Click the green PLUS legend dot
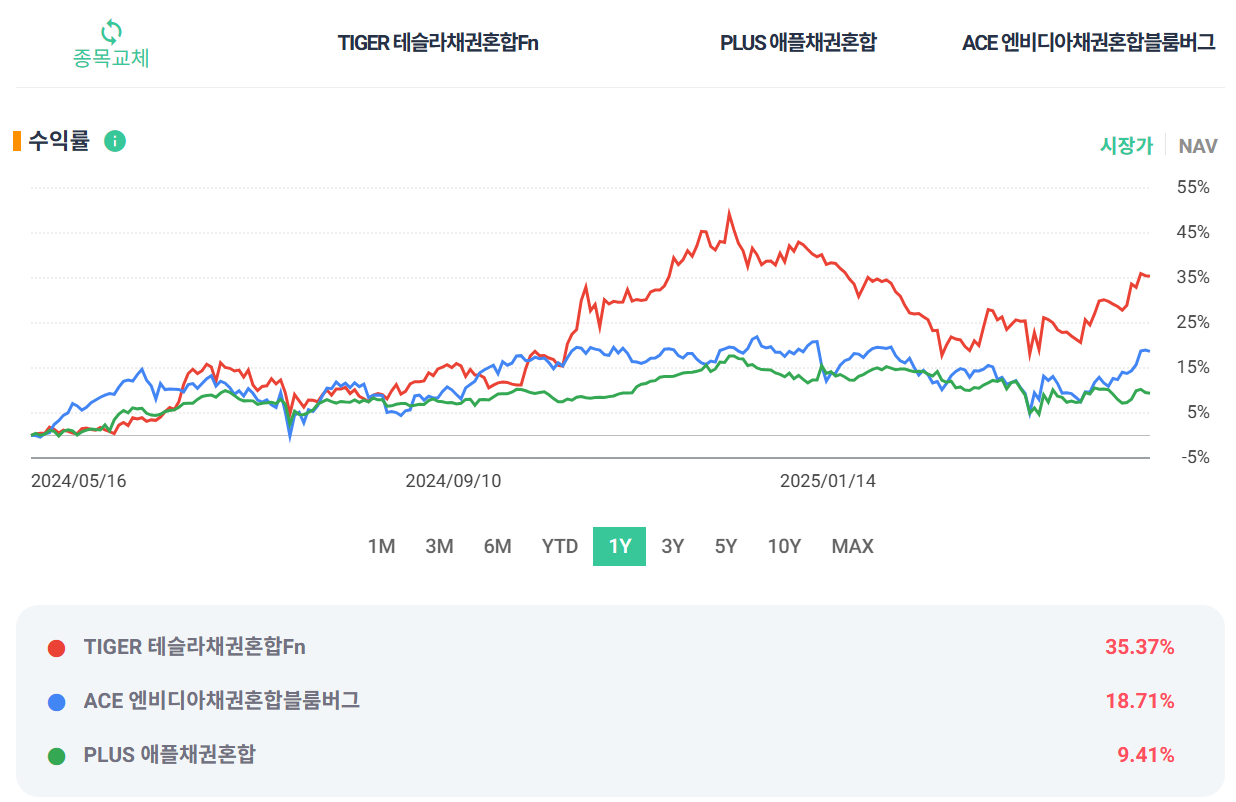The height and width of the screenshot is (802, 1236). 57,756
